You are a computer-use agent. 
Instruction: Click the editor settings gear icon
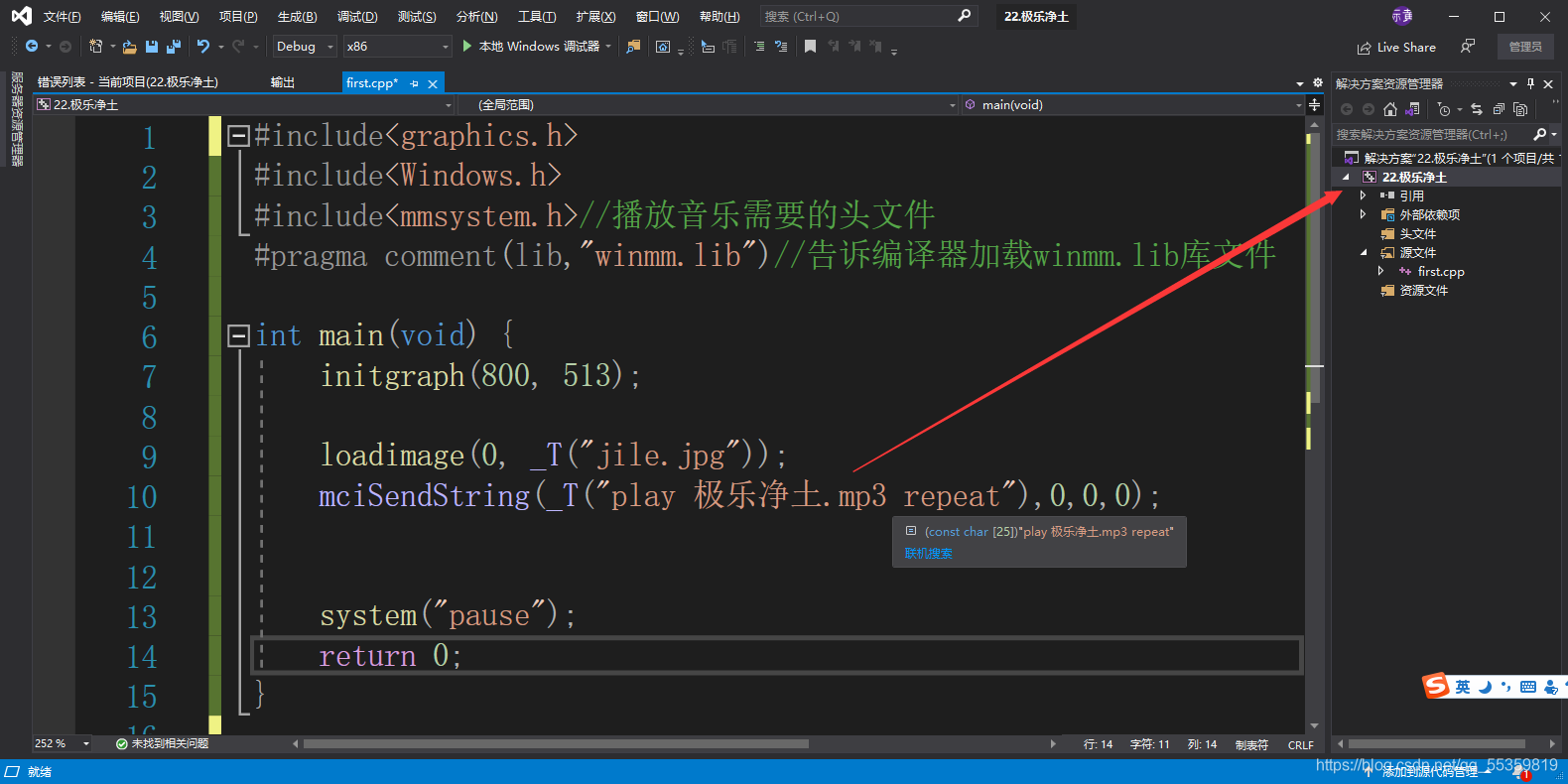(1318, 83)
